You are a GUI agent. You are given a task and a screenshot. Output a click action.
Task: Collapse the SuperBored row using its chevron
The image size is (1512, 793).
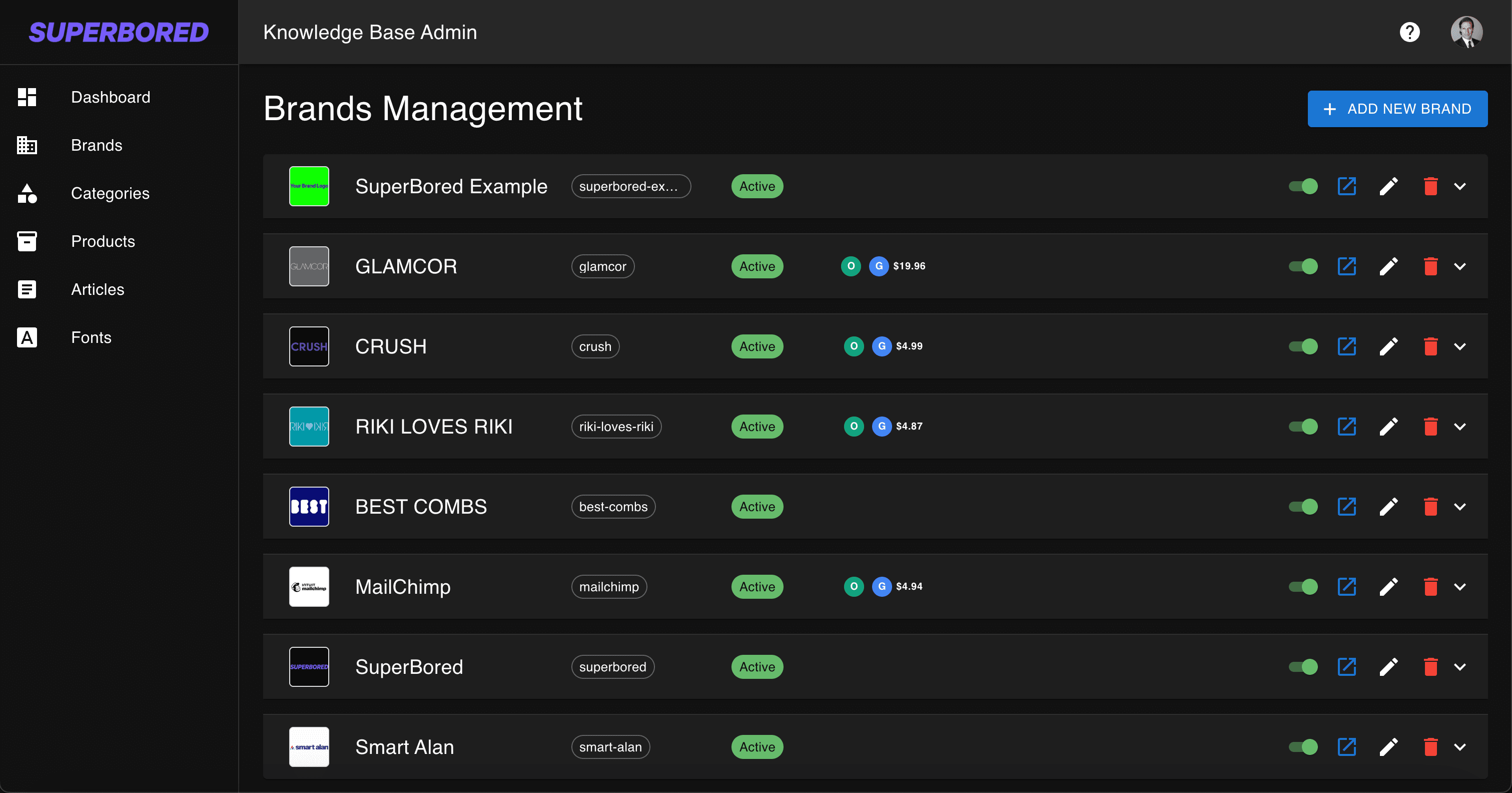pos(1460,667)
